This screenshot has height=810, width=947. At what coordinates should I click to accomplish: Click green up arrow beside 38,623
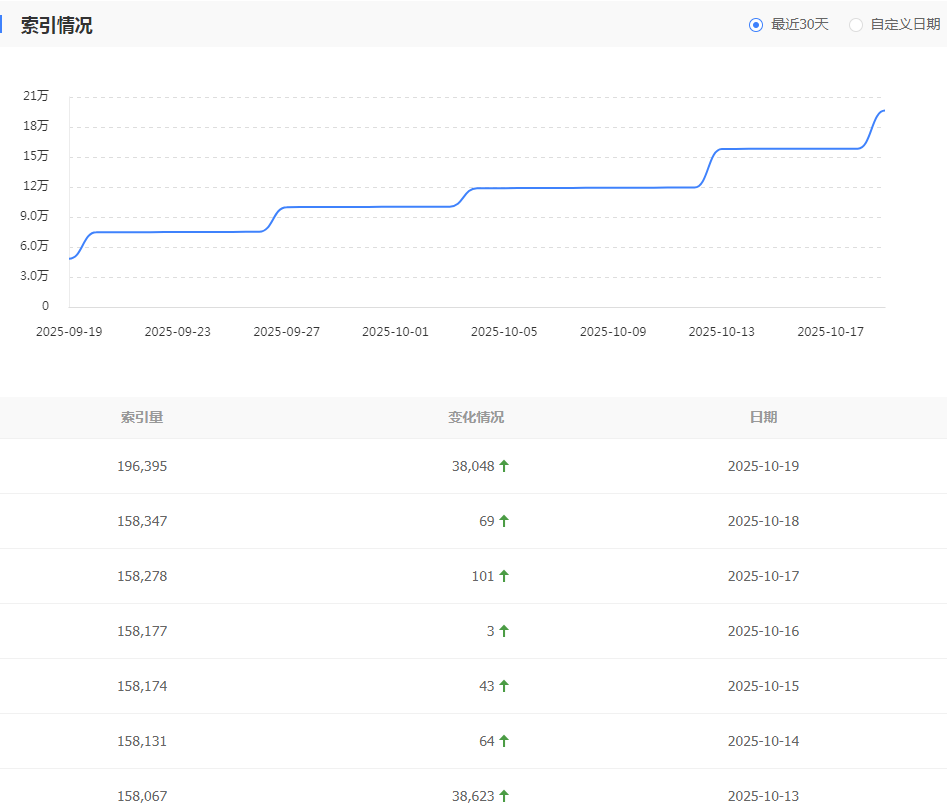(x=504, y=796)
